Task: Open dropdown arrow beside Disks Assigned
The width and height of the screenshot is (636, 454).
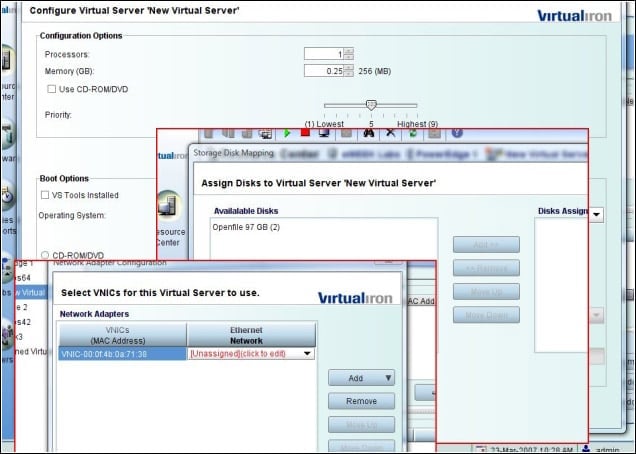Action: 597,215
